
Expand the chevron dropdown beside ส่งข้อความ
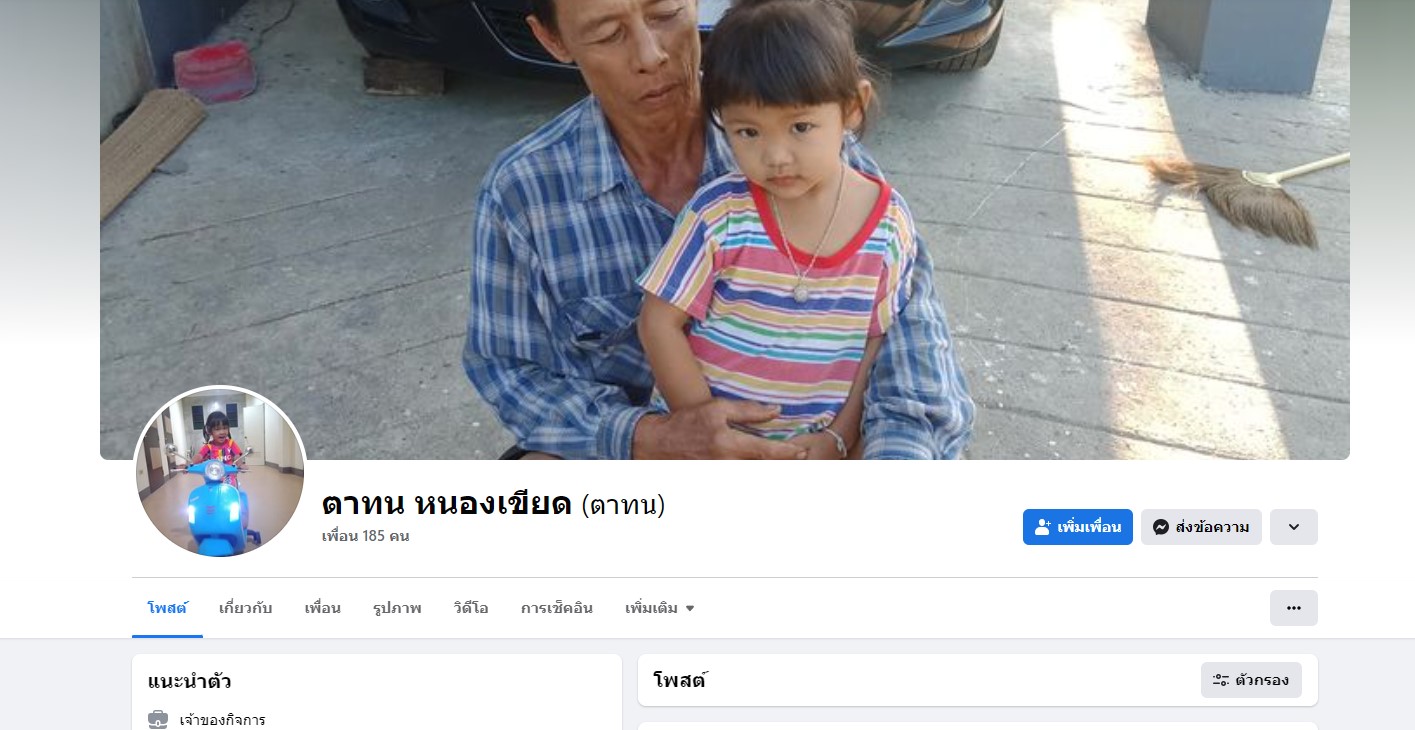tap(1294, 527)
